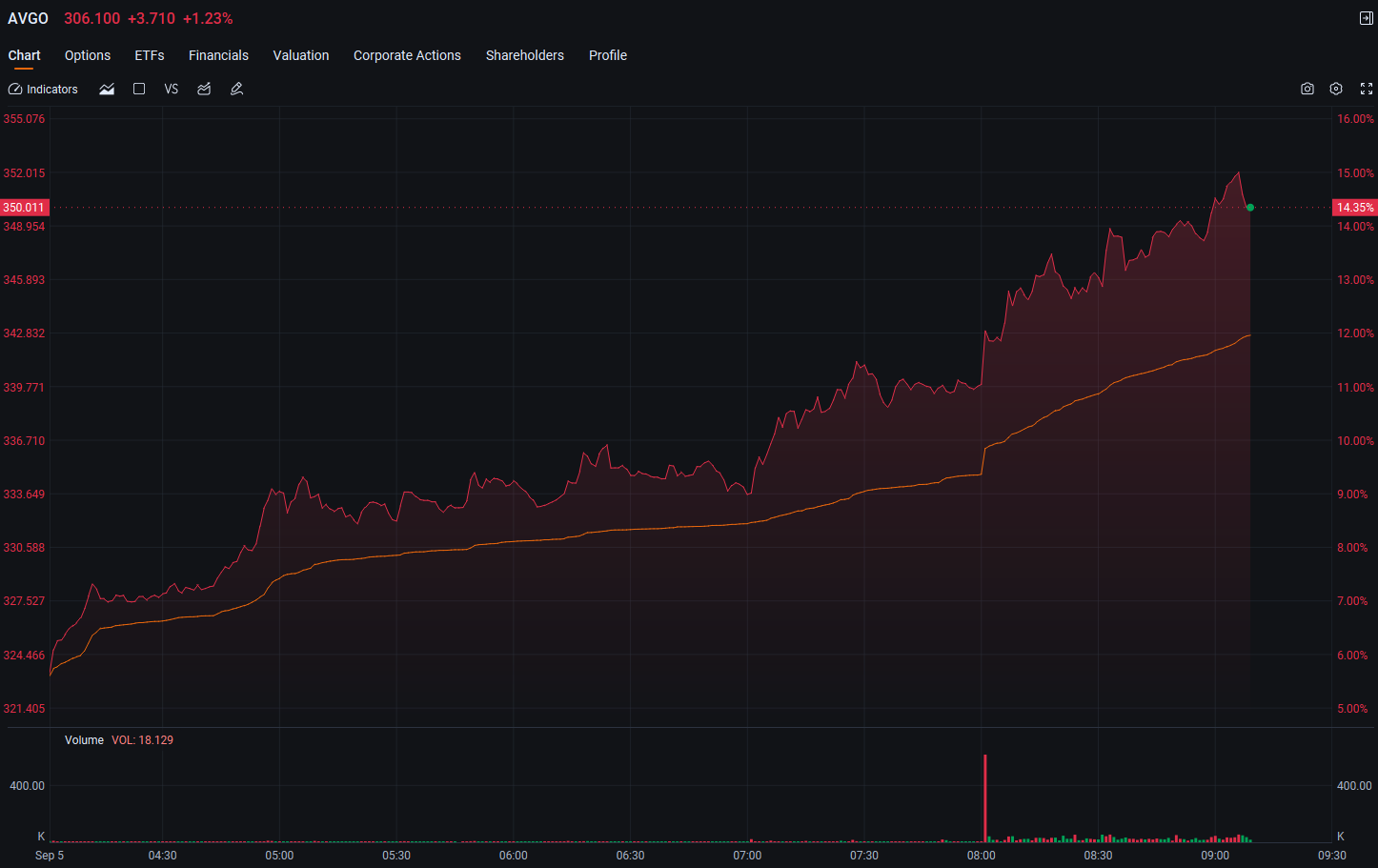Click the 324.466 price axis label
Viewport: 1378px width, 868px height.
[24, 656]
